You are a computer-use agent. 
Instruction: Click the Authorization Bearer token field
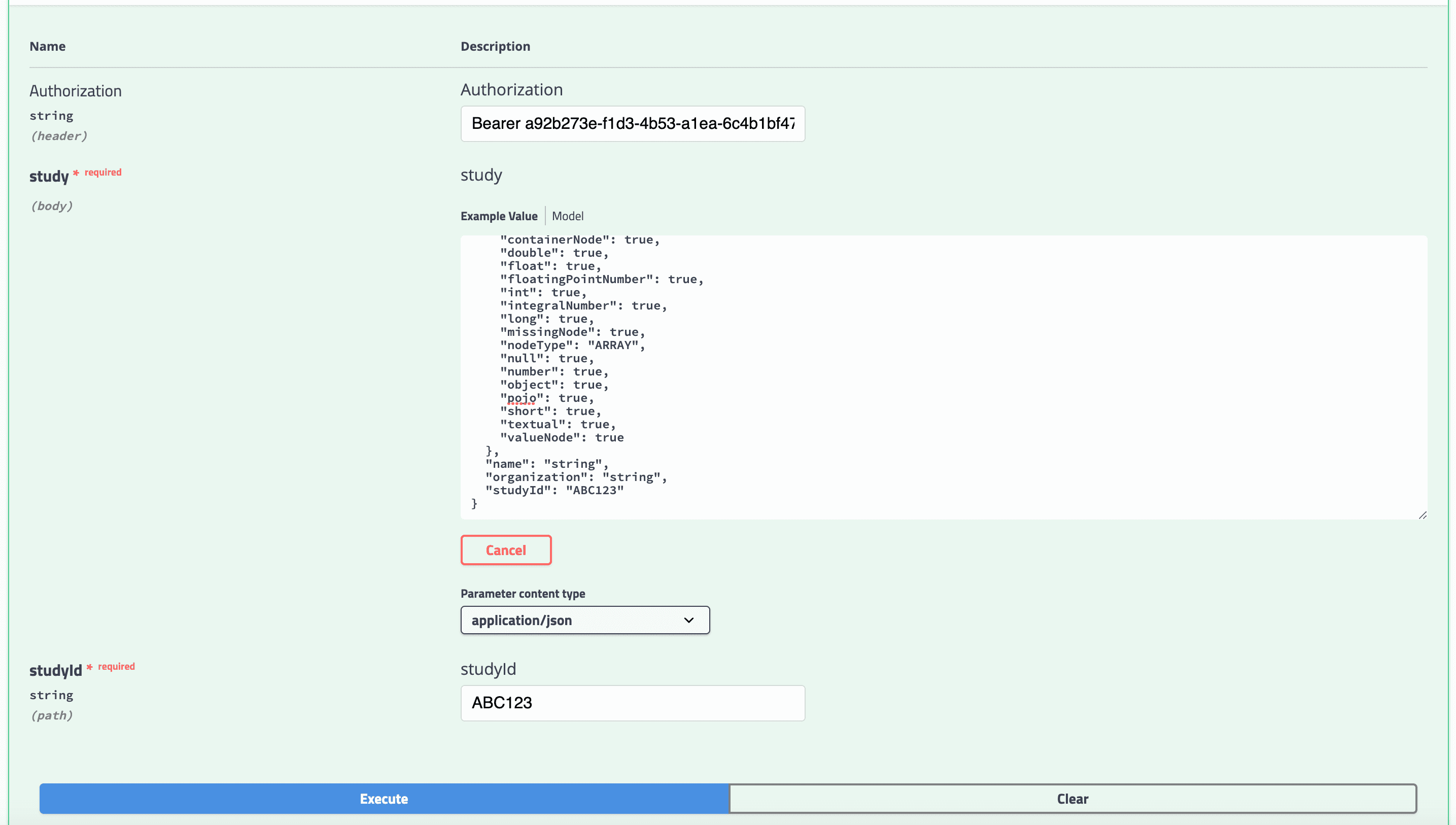(632, 123)
